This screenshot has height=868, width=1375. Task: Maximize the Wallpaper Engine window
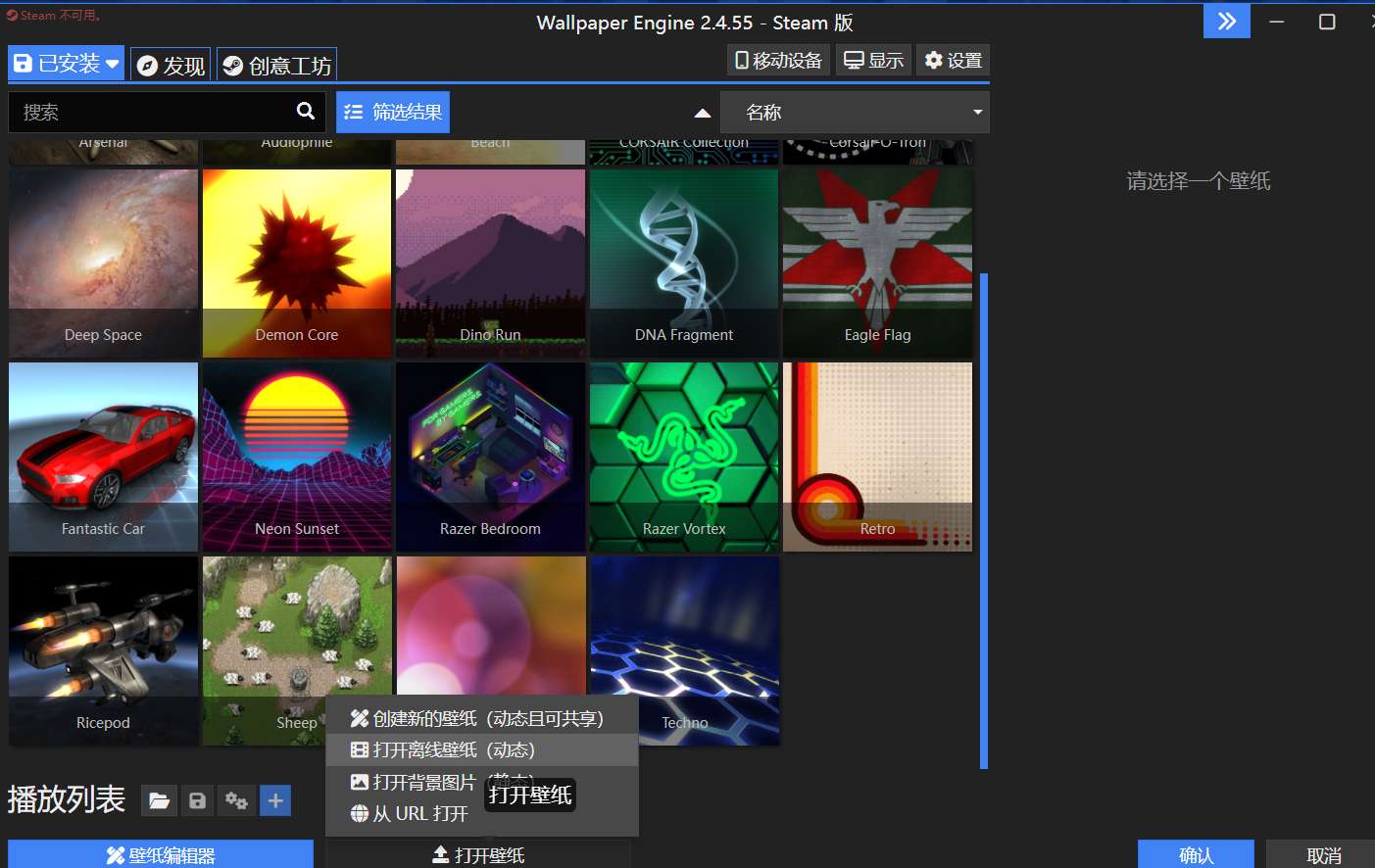click(x=1327, y=22)
